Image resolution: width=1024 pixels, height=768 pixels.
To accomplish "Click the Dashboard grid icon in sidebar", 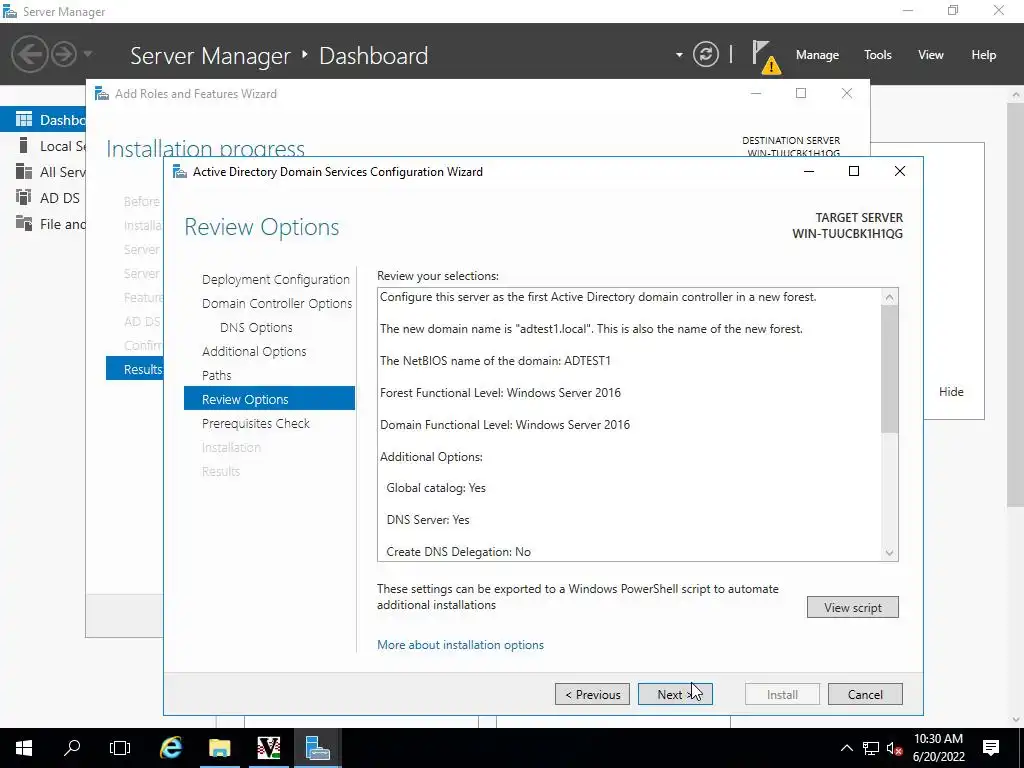I will [24, 119].
